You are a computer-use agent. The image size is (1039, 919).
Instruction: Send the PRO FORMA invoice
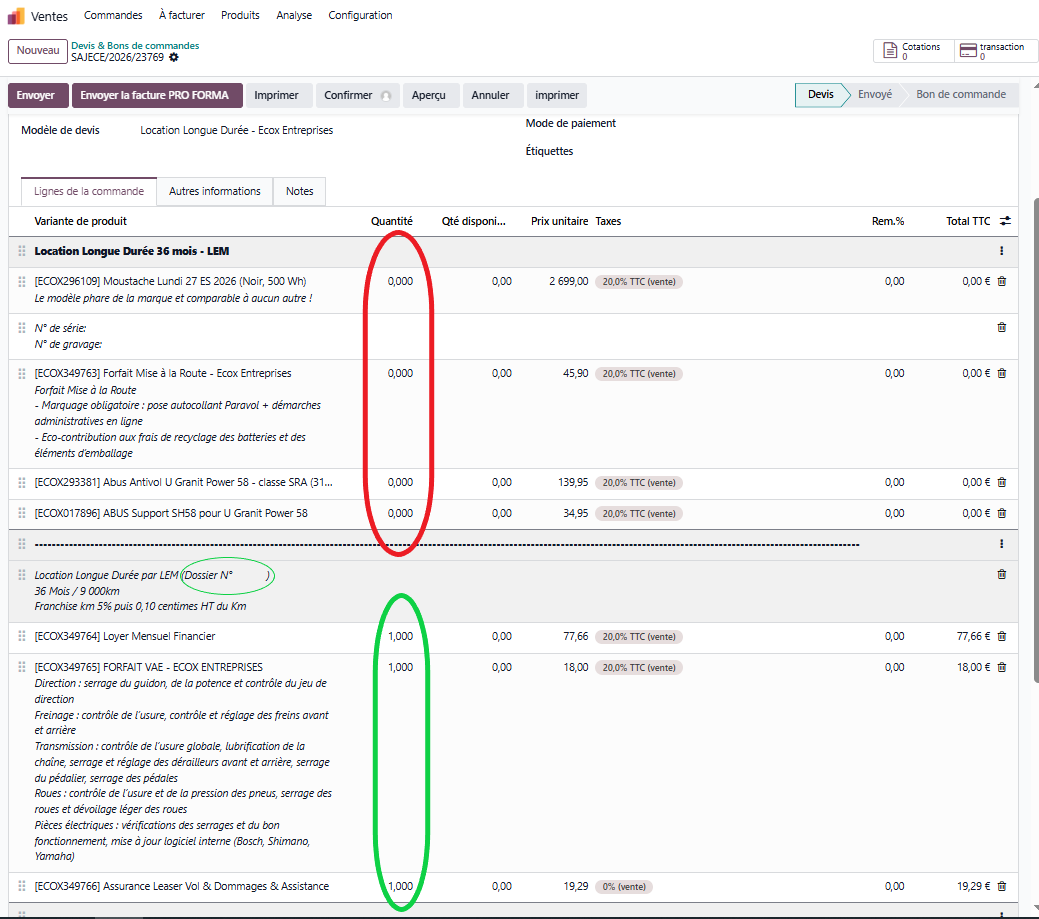(157, 95)
